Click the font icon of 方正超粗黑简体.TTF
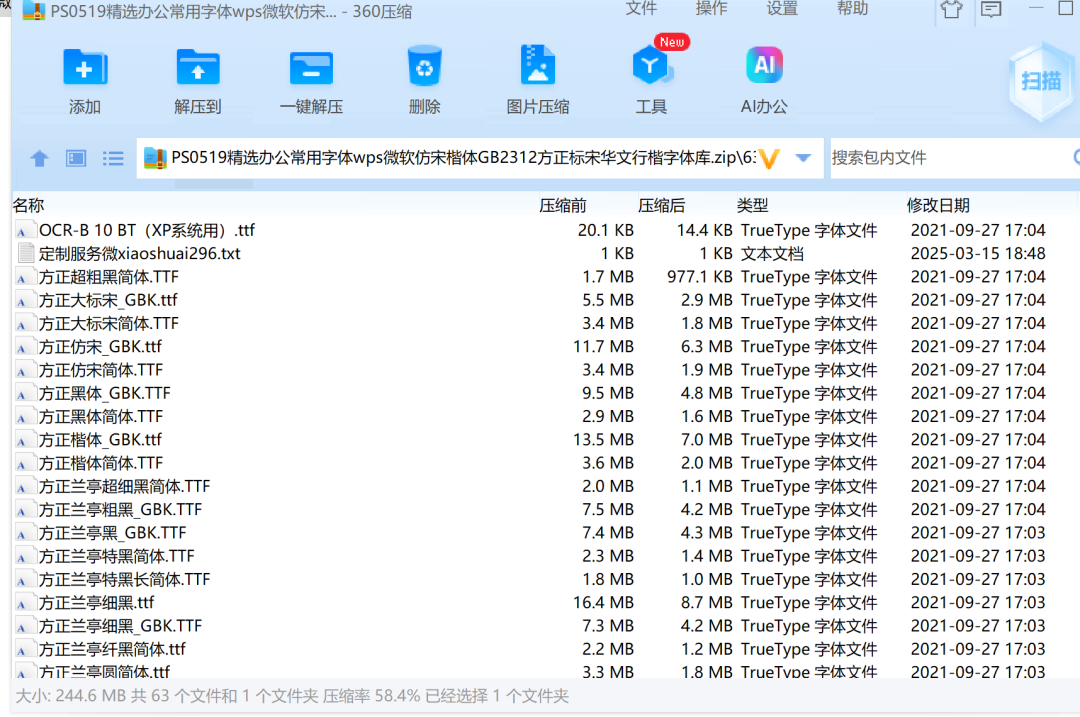The image size is (1080, 717). 23,278
